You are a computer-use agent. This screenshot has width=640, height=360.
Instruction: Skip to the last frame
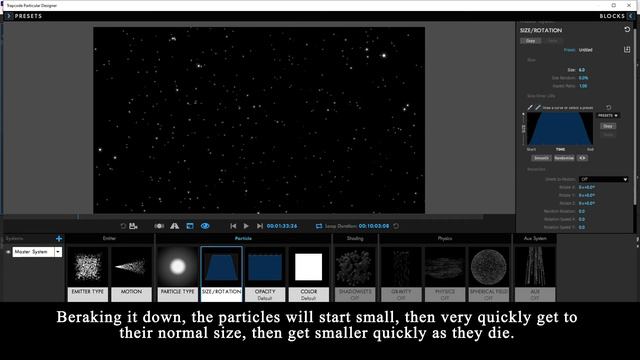tap(260, 226)
